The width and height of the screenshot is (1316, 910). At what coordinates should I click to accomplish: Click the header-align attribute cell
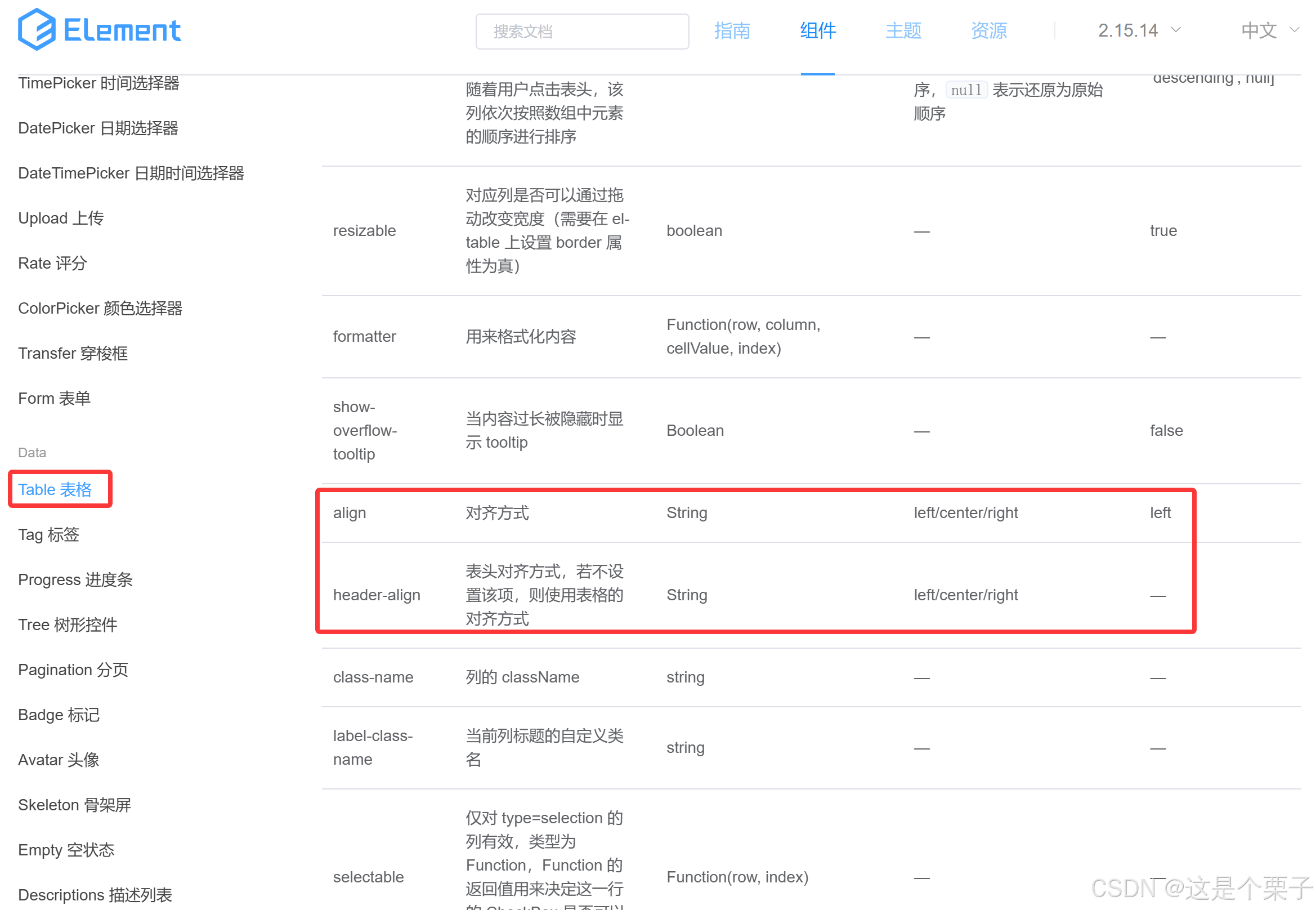(x=377, y=595)
